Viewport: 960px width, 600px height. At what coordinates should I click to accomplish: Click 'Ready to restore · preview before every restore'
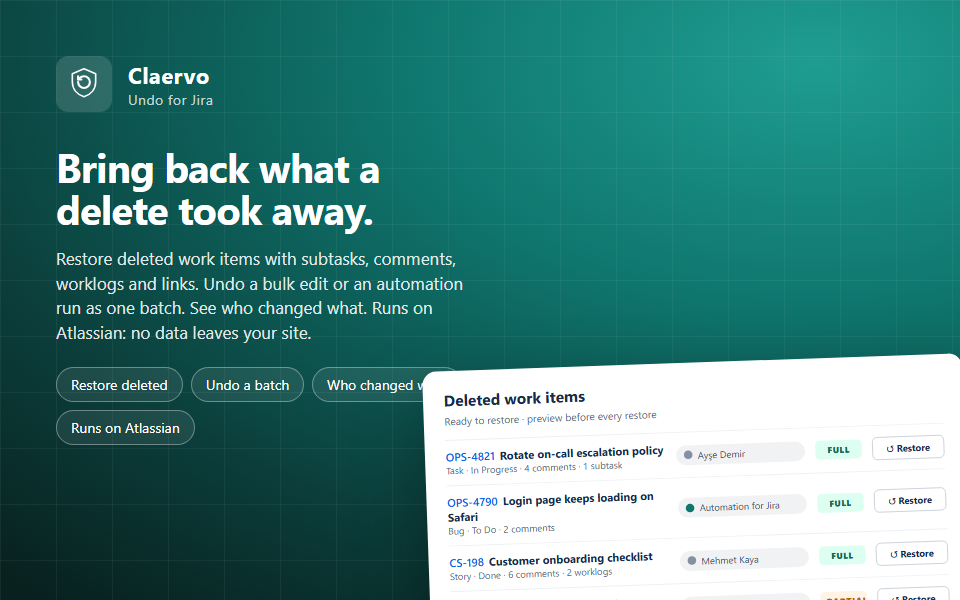[550, 418]
